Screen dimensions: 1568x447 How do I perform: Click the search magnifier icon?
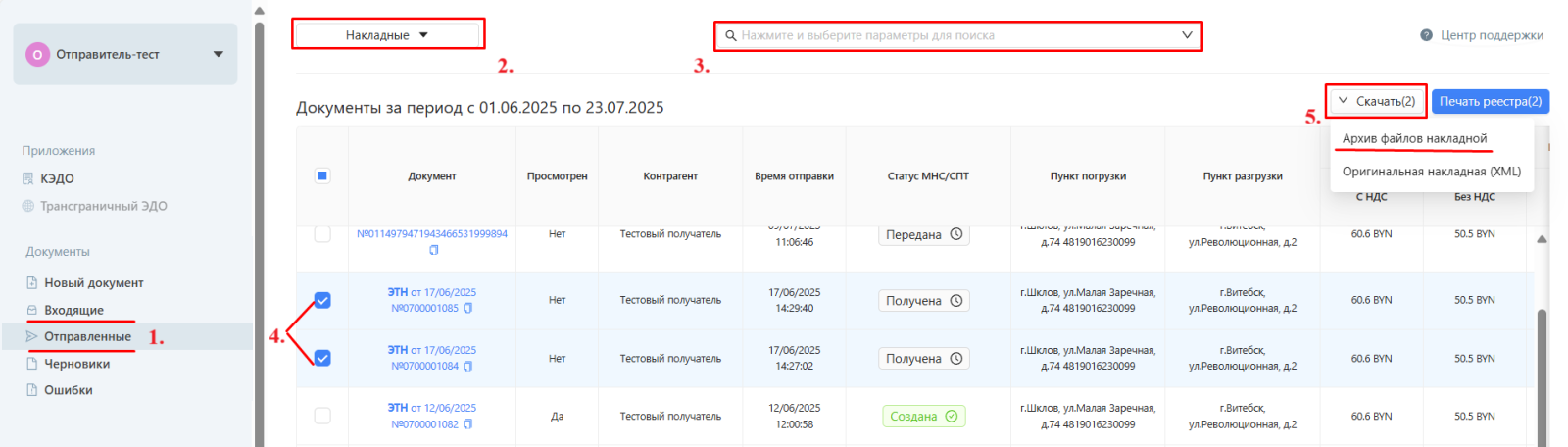(731, 35)
